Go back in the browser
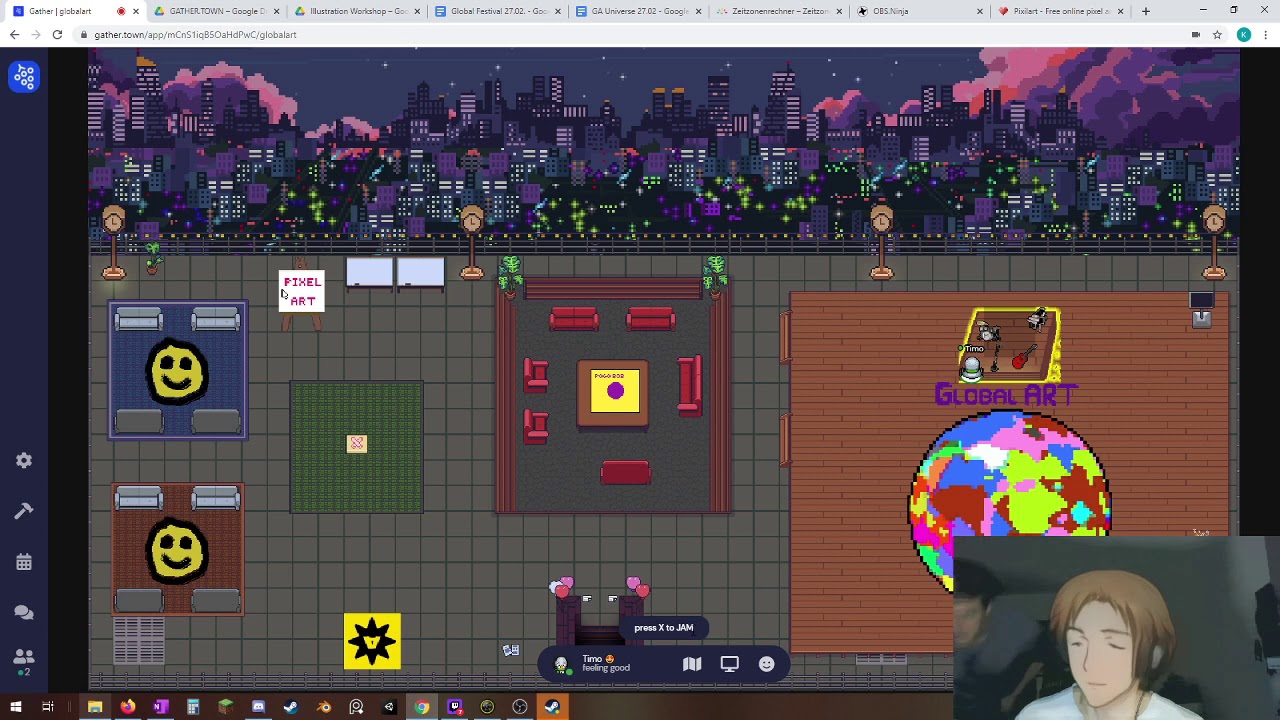This screenshot has height=720, width=1280. coord(14,35)
